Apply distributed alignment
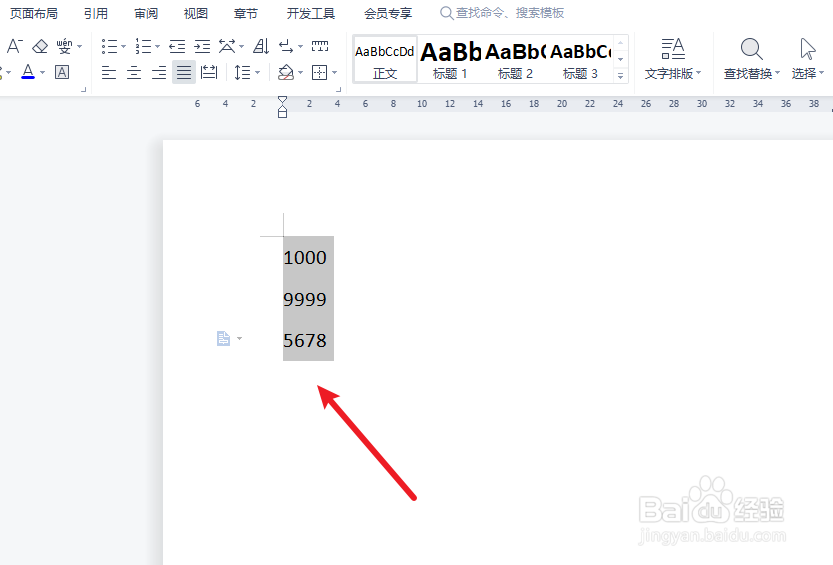 point(209,72)
